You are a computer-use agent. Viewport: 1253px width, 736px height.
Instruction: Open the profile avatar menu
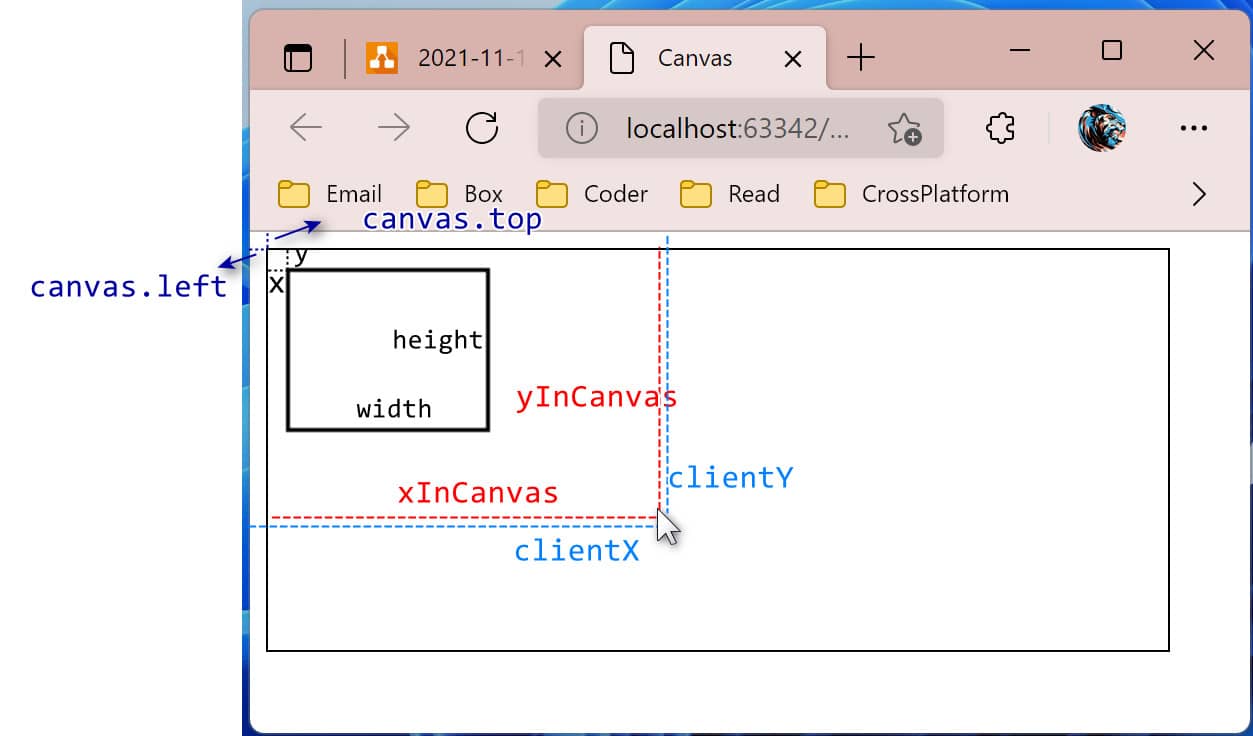1102,128
